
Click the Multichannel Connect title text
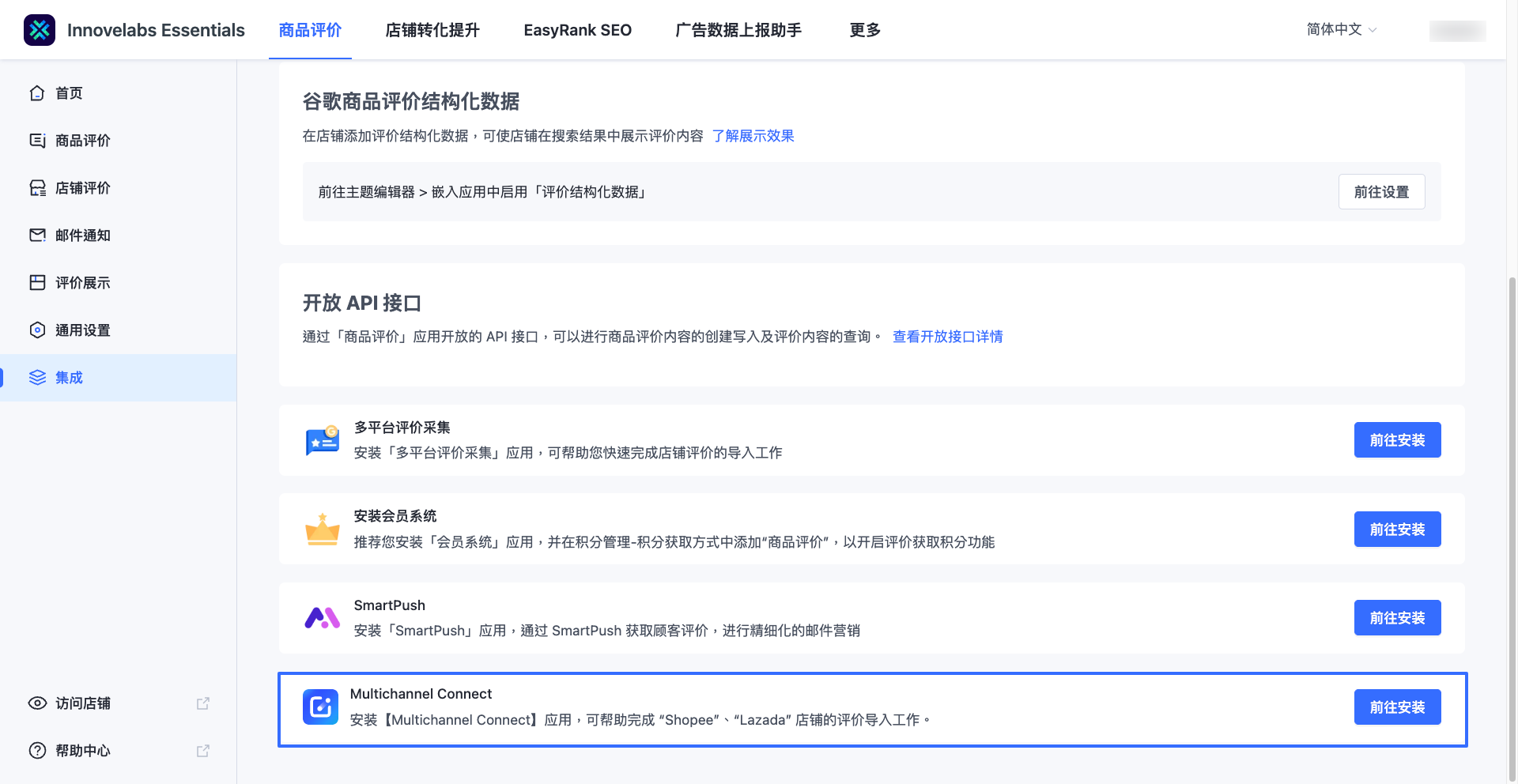(421, 694)
